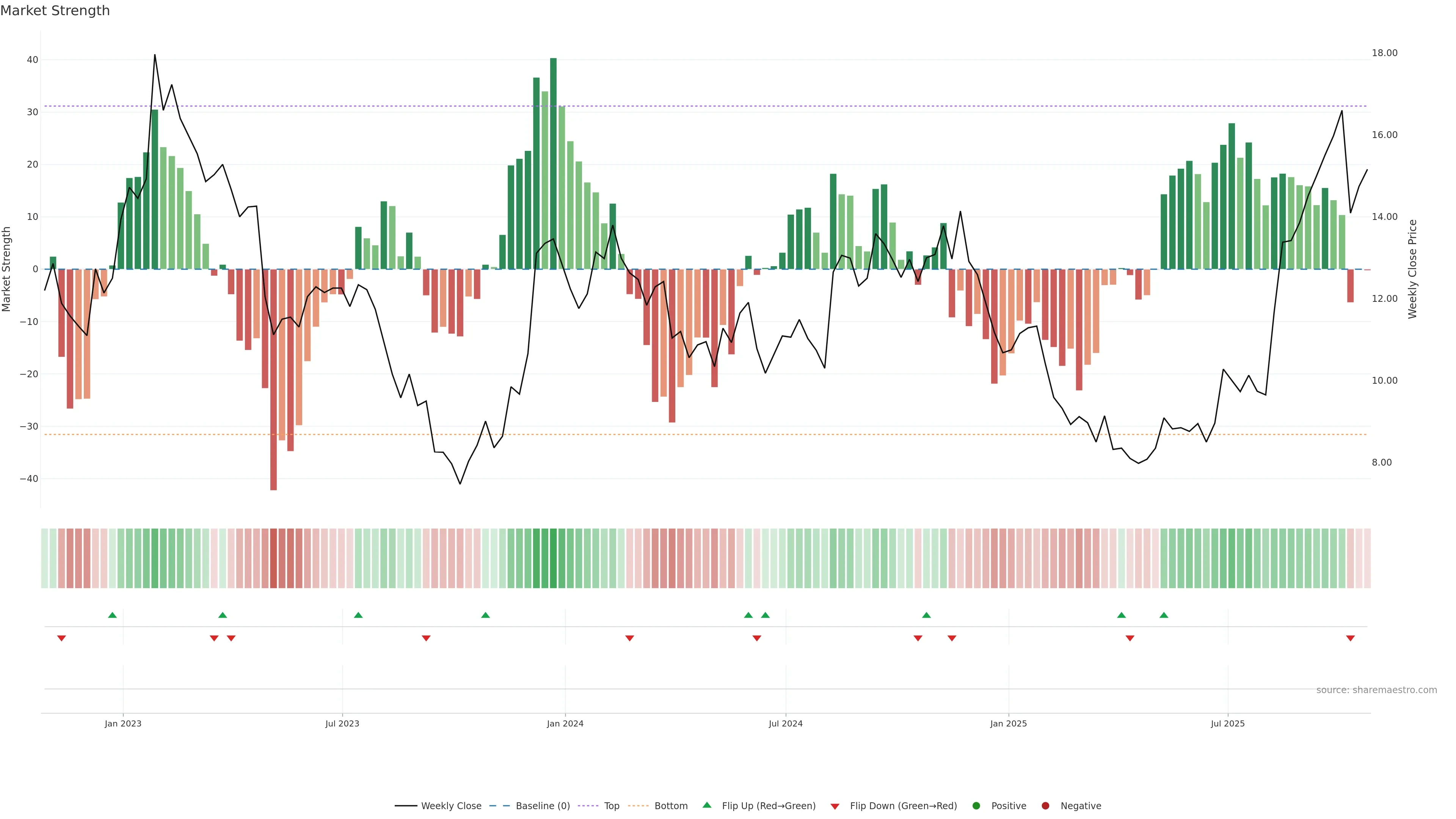Image resolution: width=1456 pixels, height=819 pixels.
Task: Click the leftmost green flip-up triangle marker
Action: pos(113,615)
